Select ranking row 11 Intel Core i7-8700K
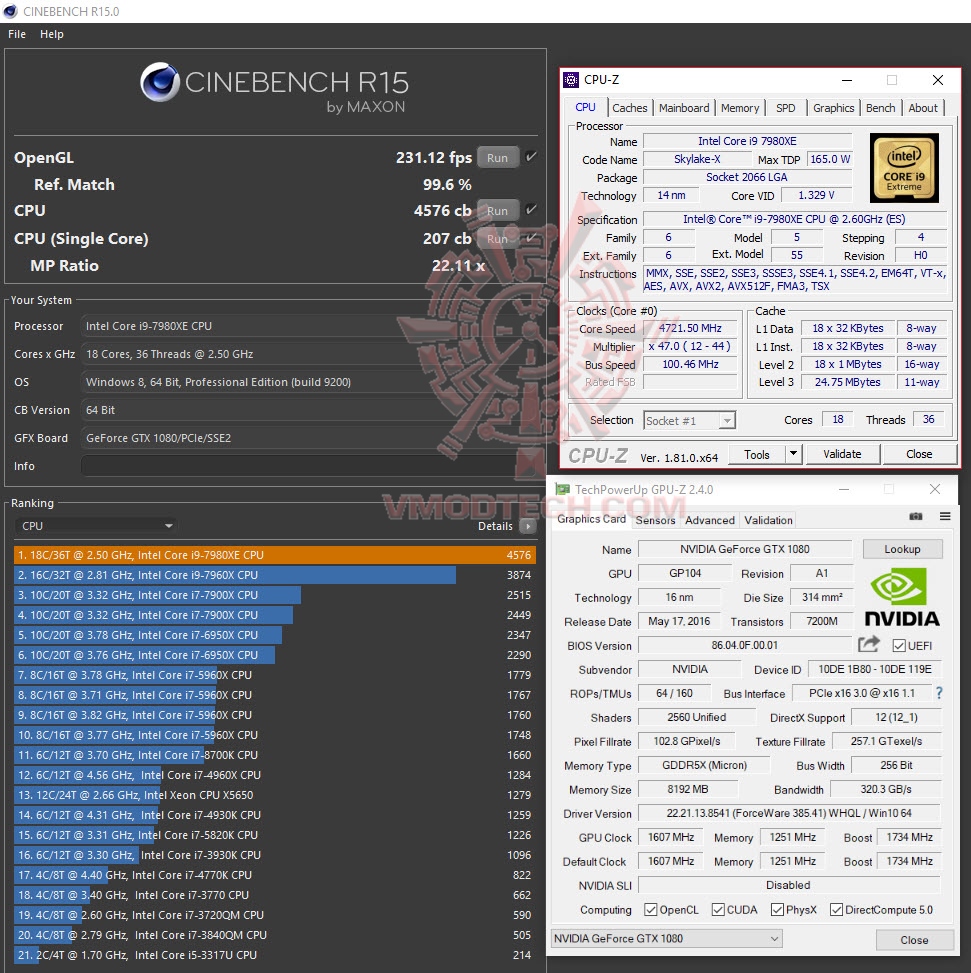971x973 pixels. (x=274, y=755)
